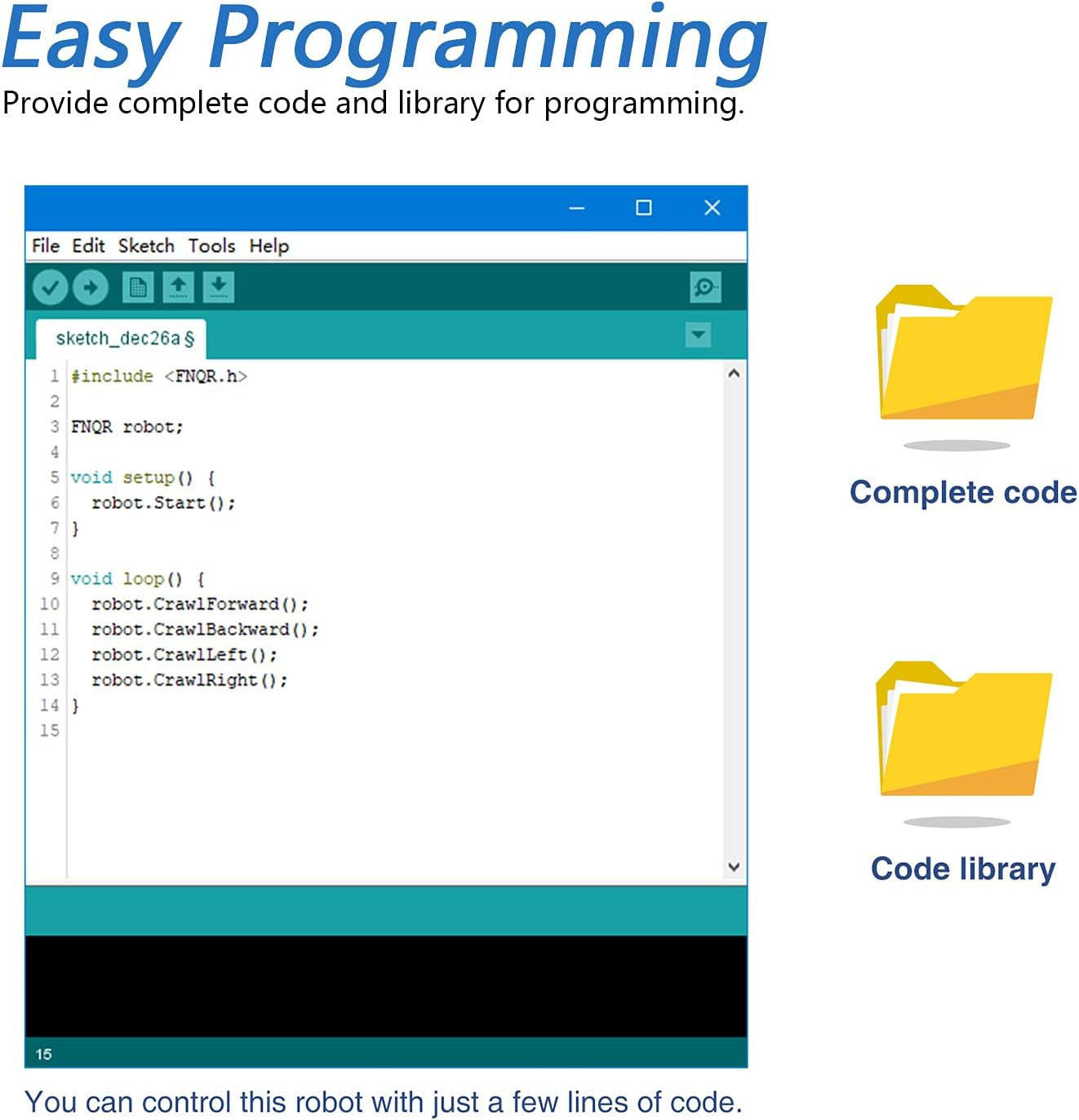Click the editor scrollbar down arrow

coord(734,867)
